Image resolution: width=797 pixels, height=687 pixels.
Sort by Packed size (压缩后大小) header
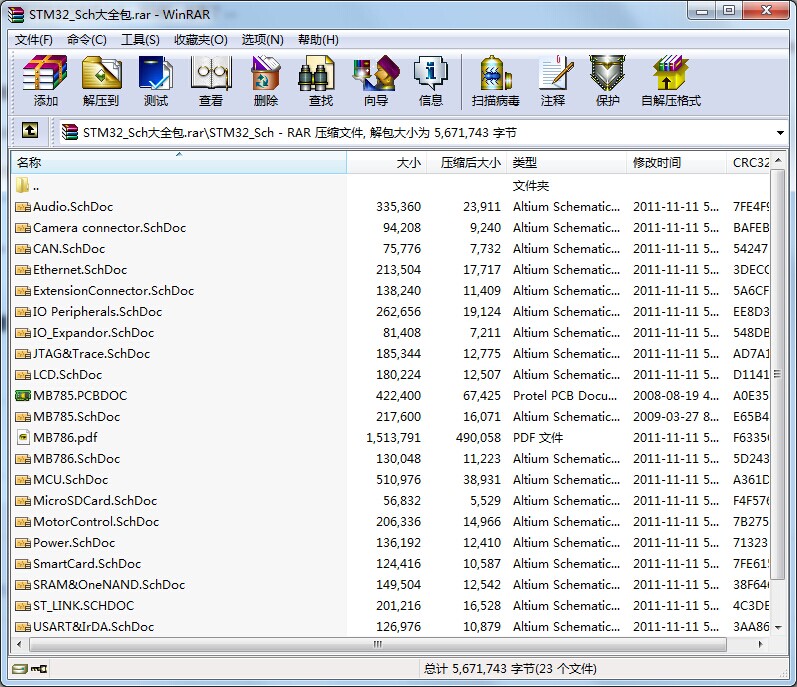467,163
